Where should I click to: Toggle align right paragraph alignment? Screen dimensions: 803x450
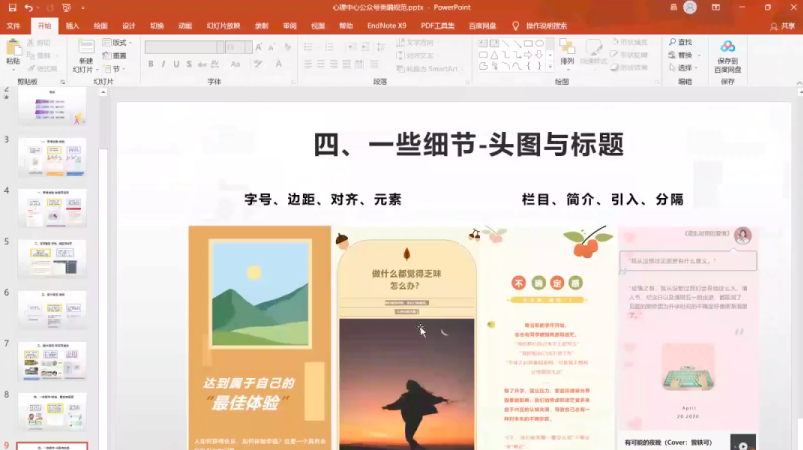pyautogui.click(x=333, y=64)
